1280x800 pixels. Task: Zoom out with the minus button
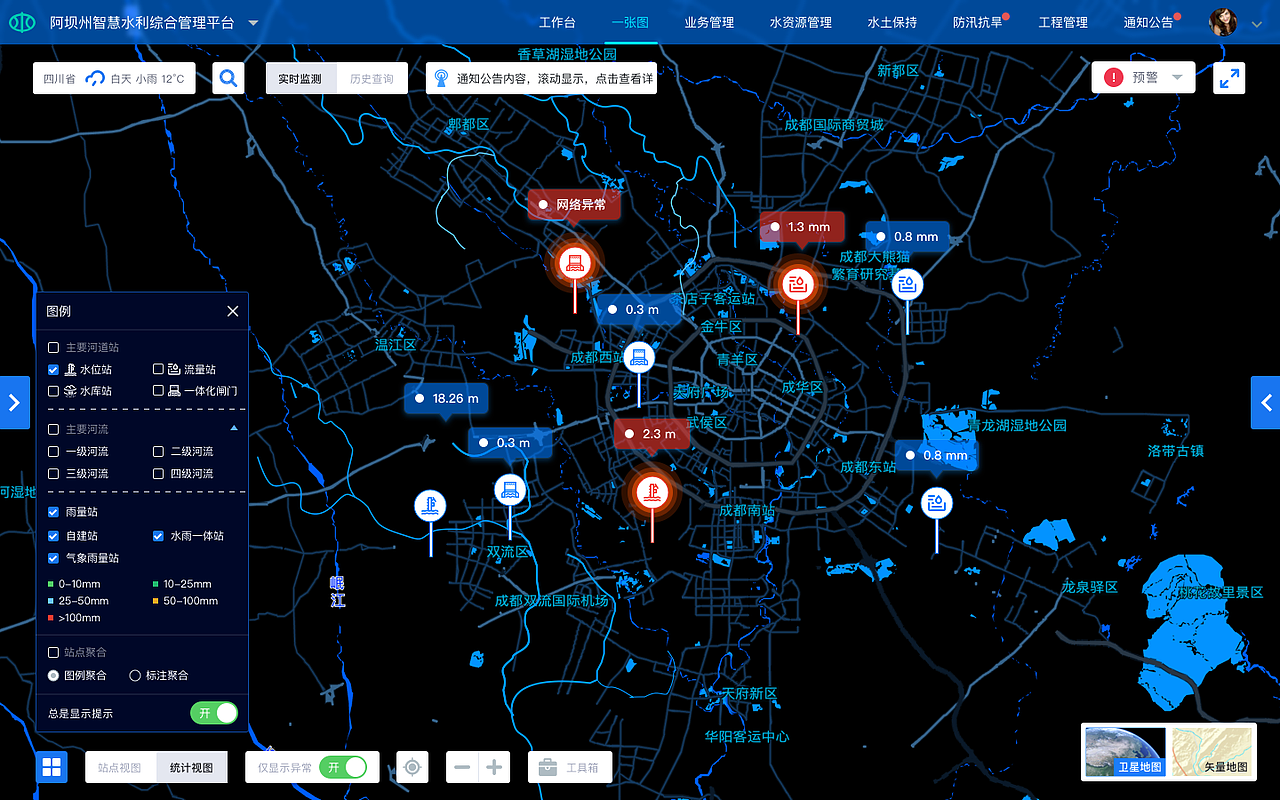(x=462, y=767)
